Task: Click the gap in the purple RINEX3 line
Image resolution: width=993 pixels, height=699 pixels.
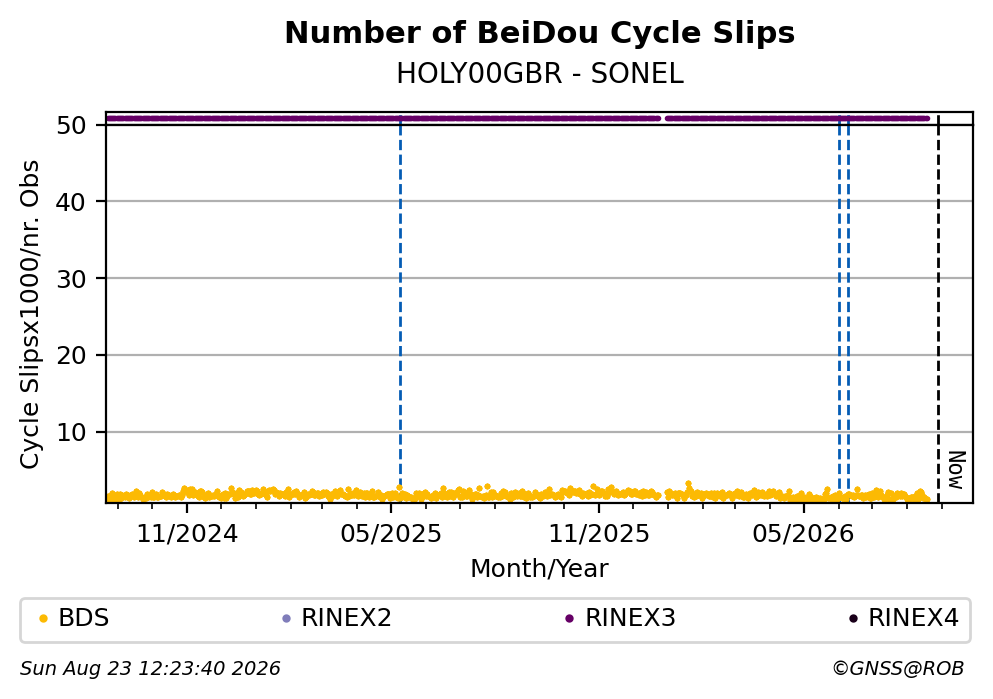Action: pyautogui.click(x=663, y=118)
